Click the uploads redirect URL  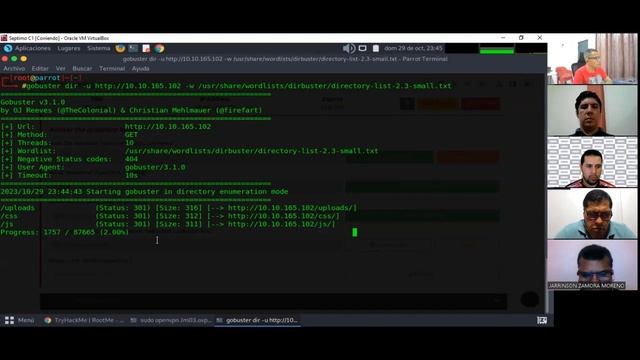point(290,208)
